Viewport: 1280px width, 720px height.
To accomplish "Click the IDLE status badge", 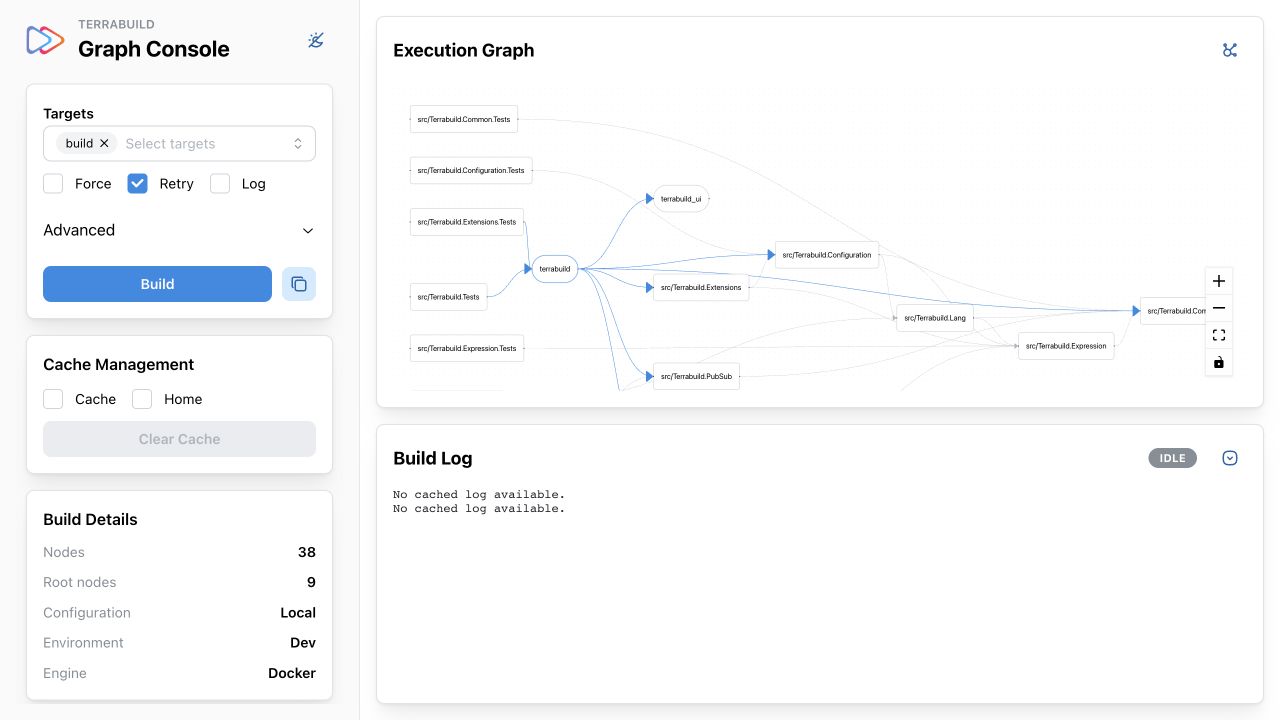I will 1172,458.
